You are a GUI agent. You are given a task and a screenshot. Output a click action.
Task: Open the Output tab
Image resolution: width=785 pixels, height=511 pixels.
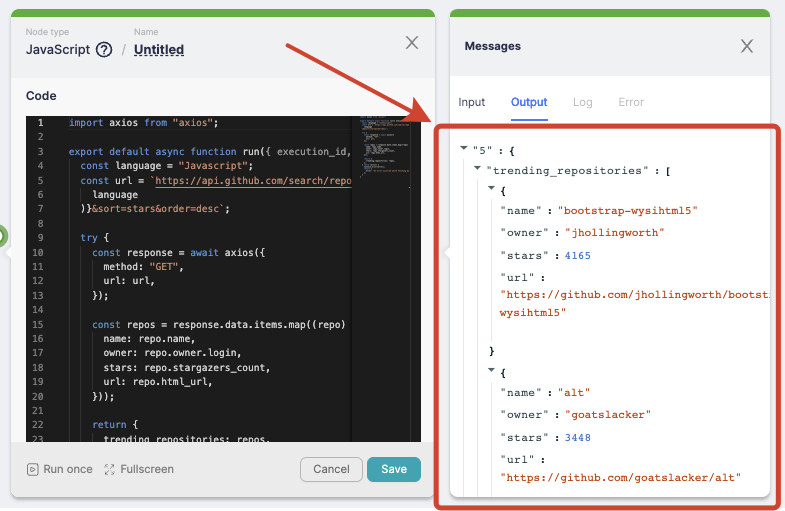[x=529, y=102]
